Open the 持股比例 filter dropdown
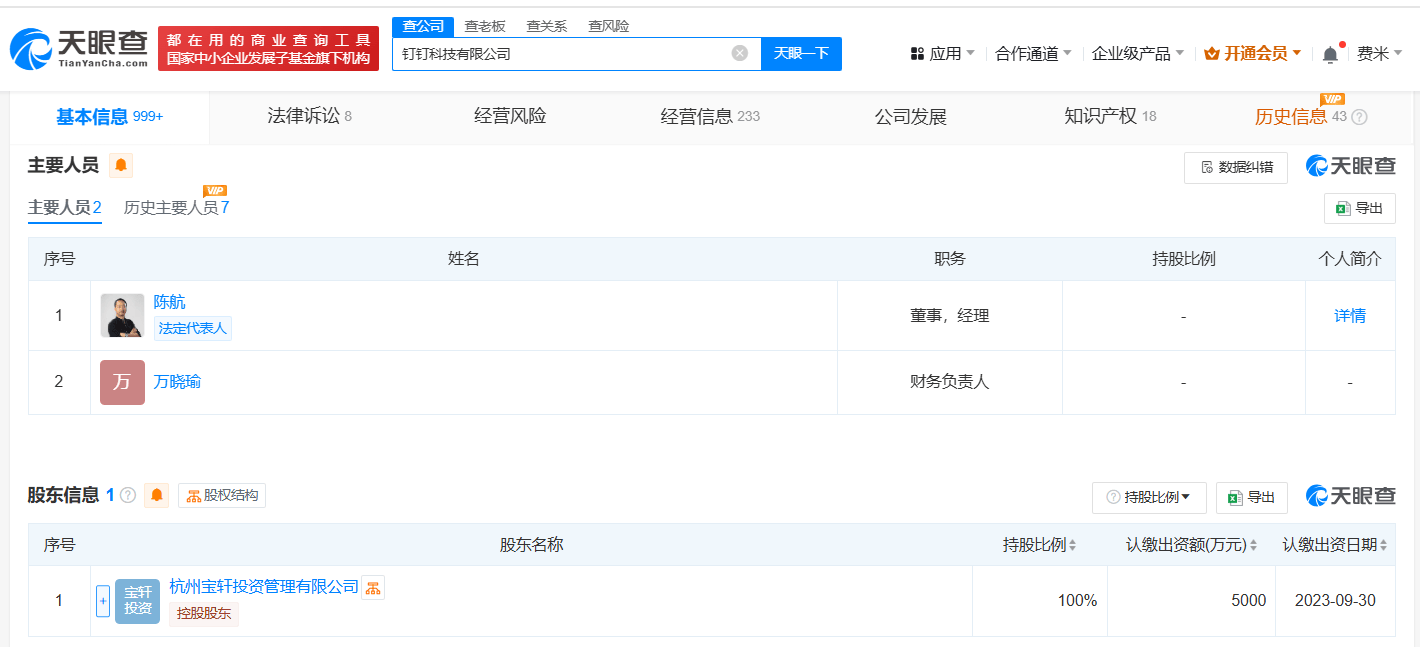1420x647 pixels. pyautogui.click(x=1149, y=497)
